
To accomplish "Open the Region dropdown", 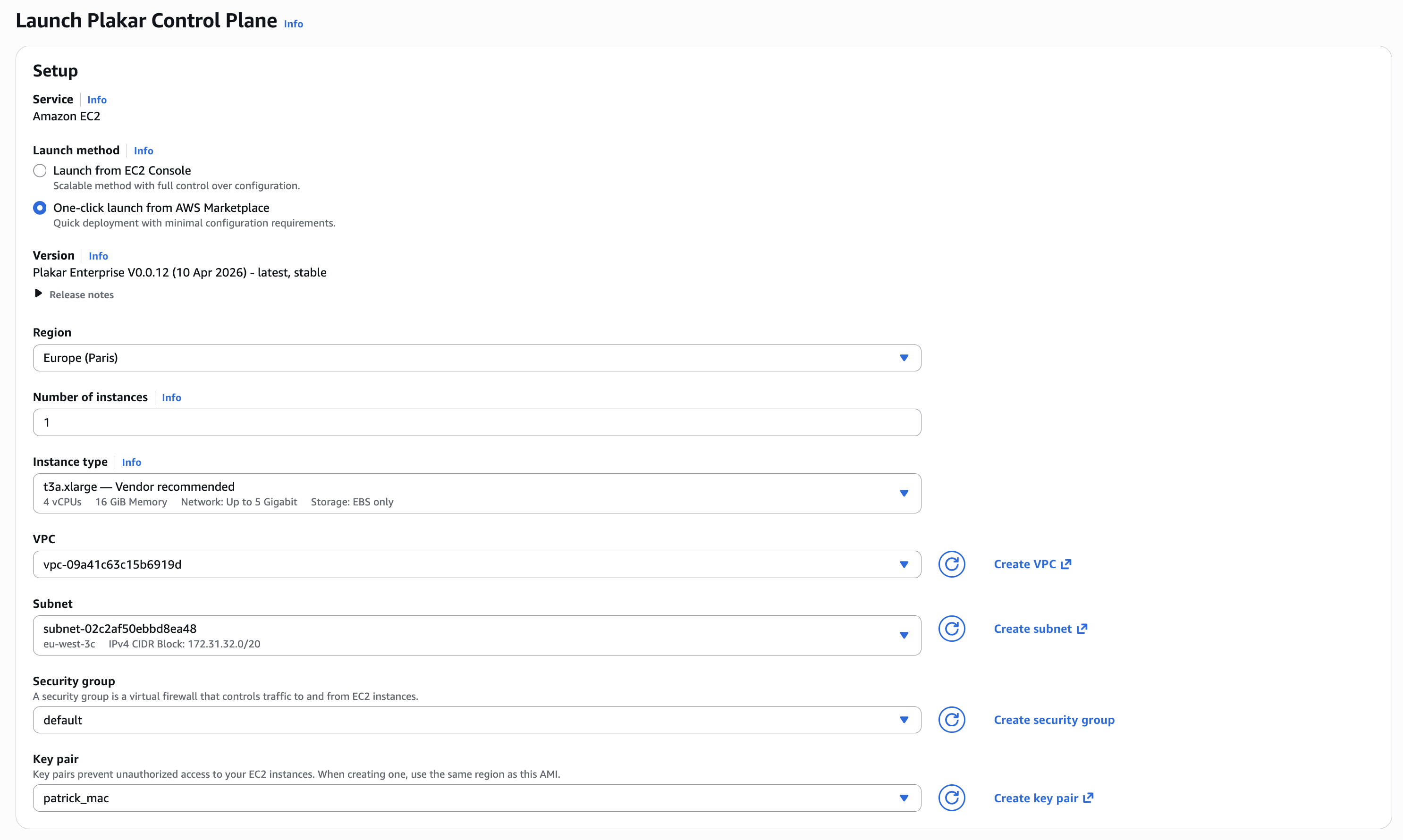I will click(477, 358).
